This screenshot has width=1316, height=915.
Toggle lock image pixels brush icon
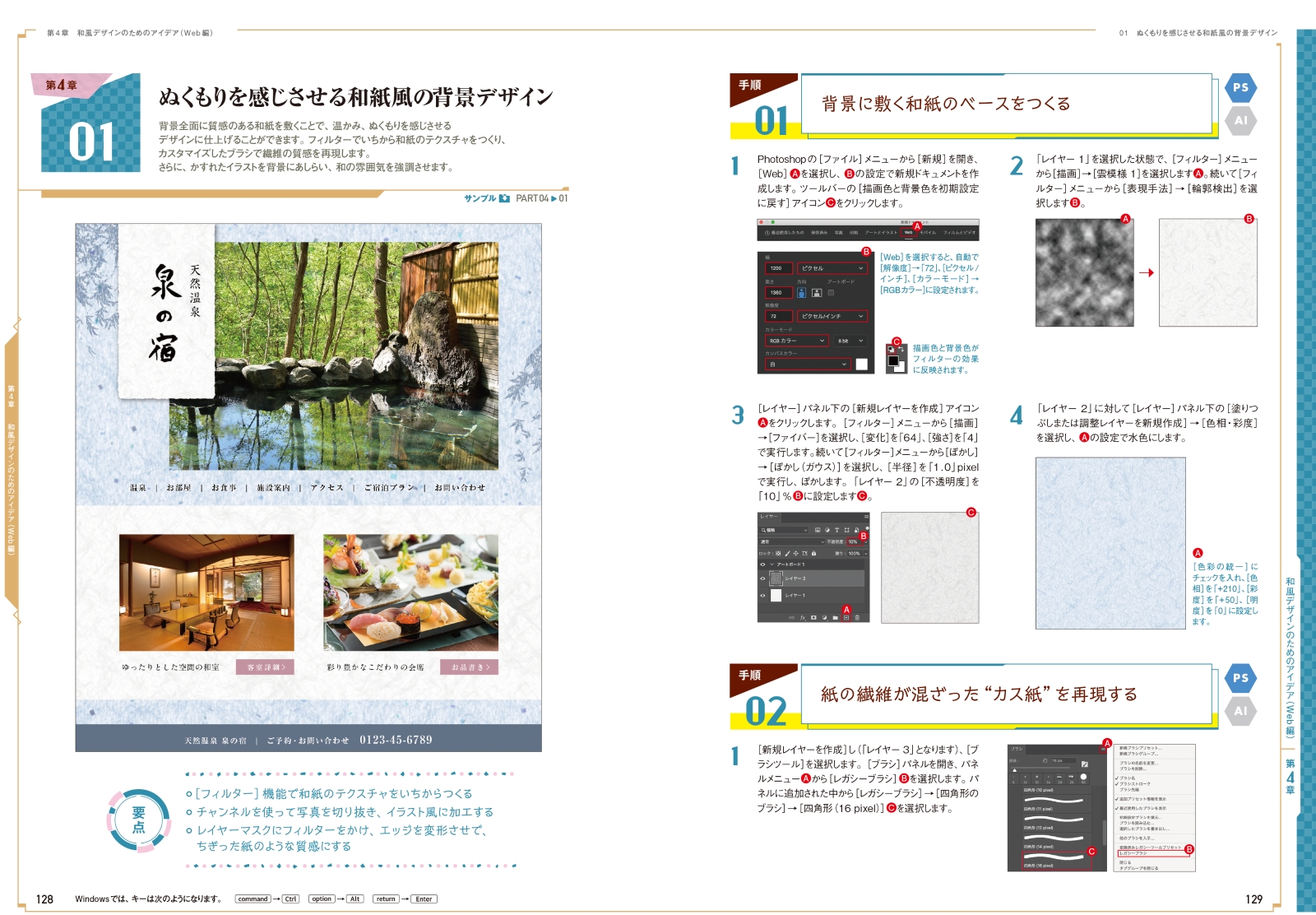(x=787, y=554)
